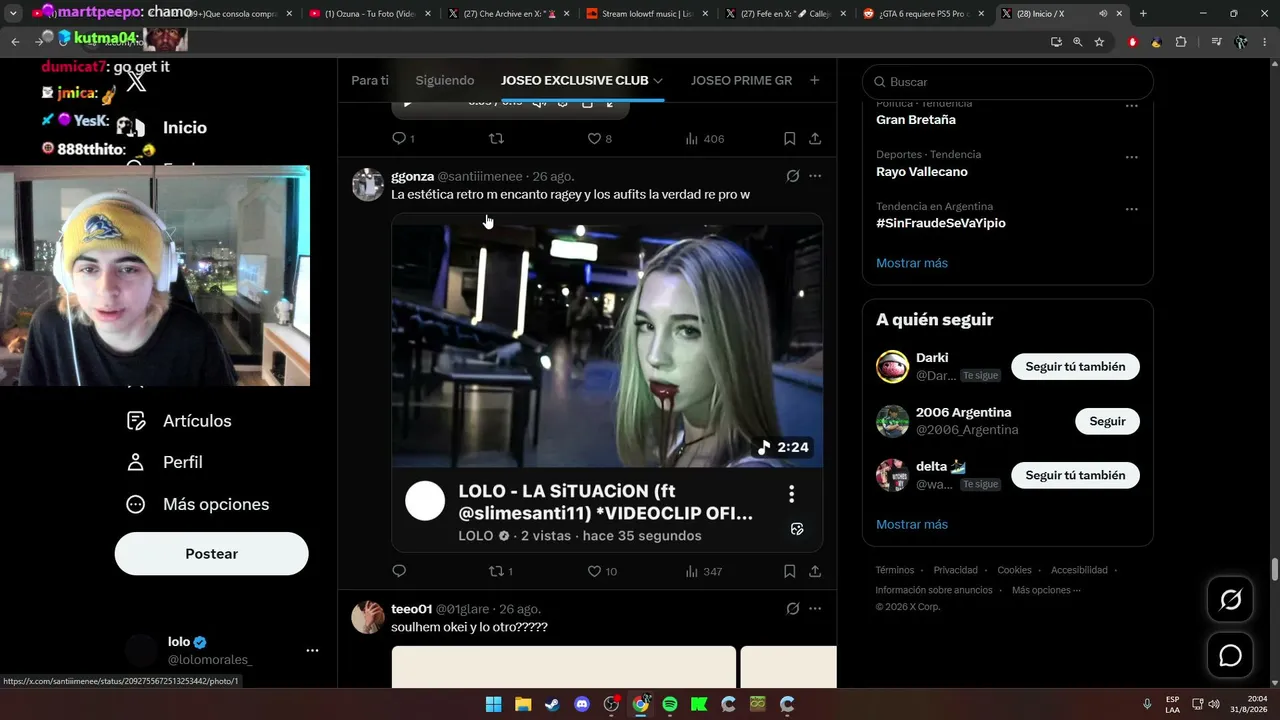Open account menu next to lolo
Screen dimensions: 1280x720
[312, 650]
